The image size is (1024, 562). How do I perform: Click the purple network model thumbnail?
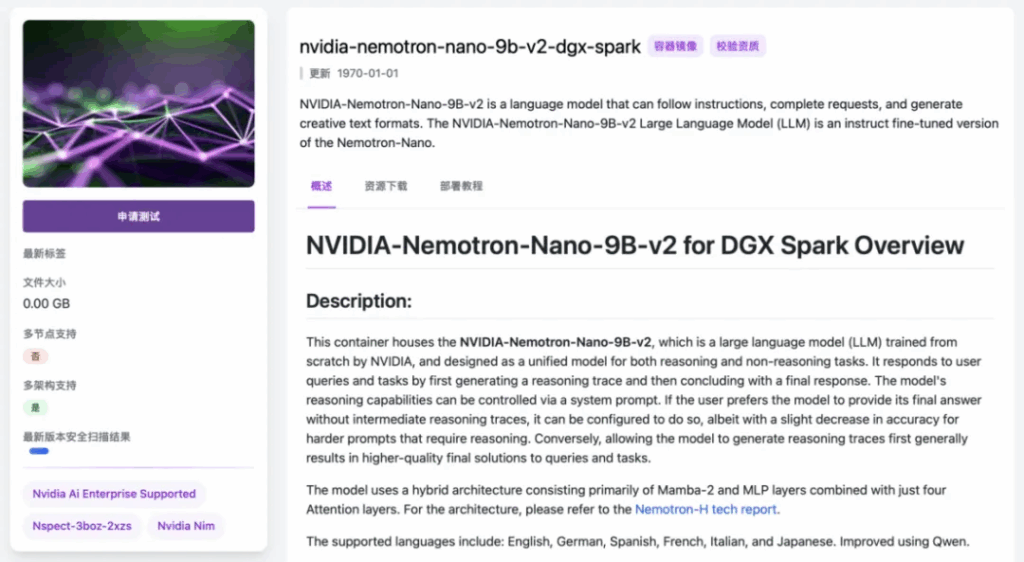pos(138,103)
